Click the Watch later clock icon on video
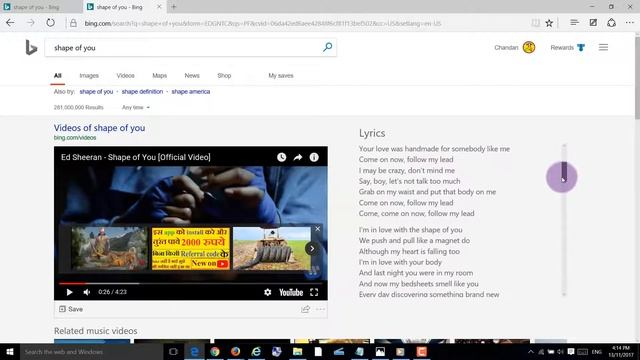This screenshot has height=360, width=640. coord(281,157)
